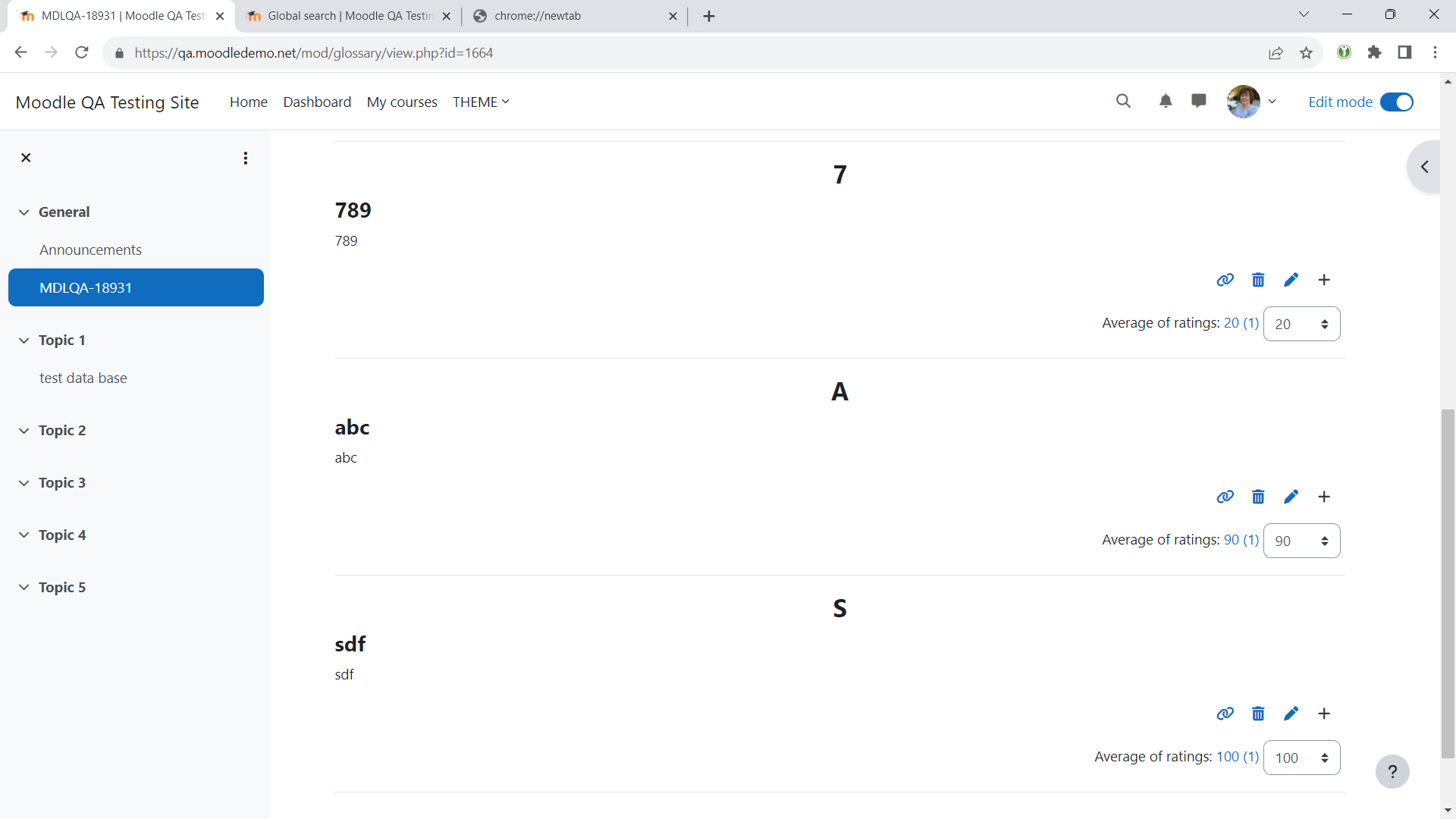
Task: Collapse the Topic 5 section
Action: (x=24, y=588)
